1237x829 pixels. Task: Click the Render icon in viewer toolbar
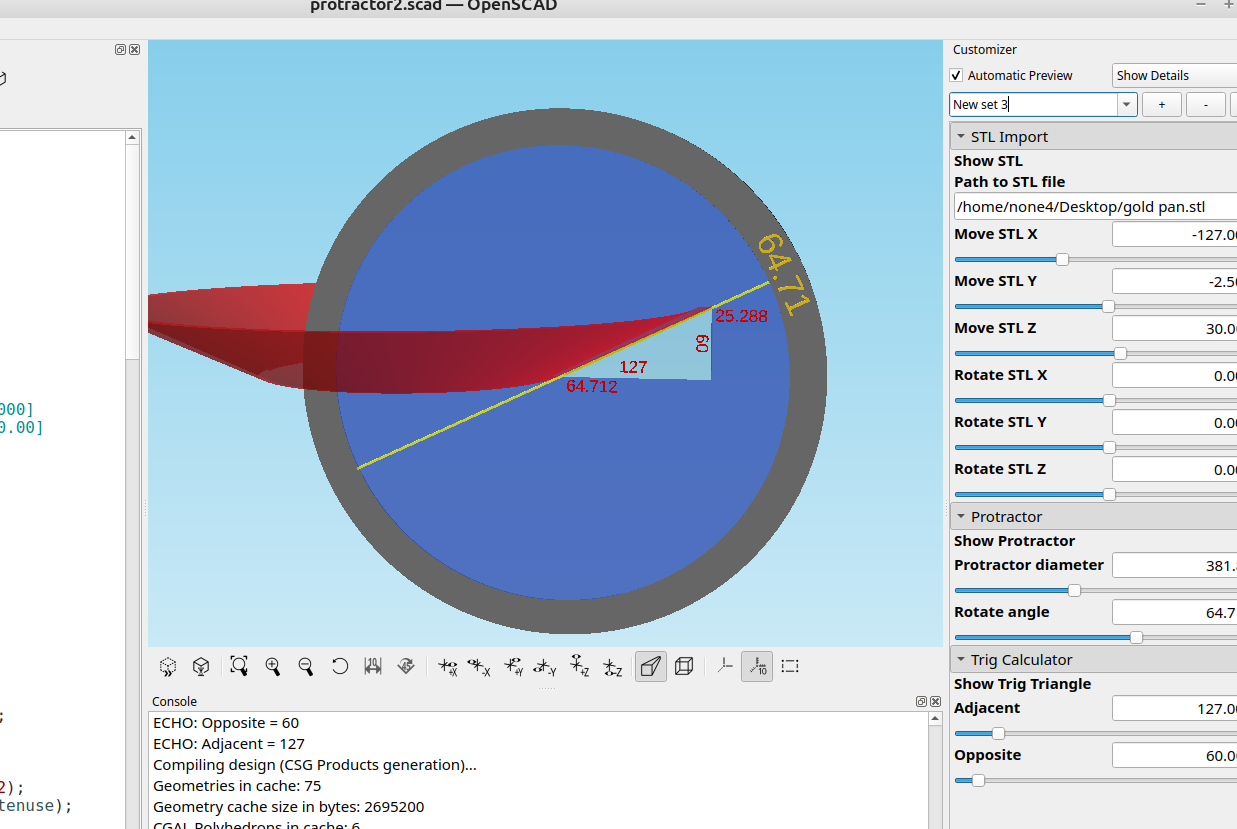pyautogui.click(x=201, y=666)
